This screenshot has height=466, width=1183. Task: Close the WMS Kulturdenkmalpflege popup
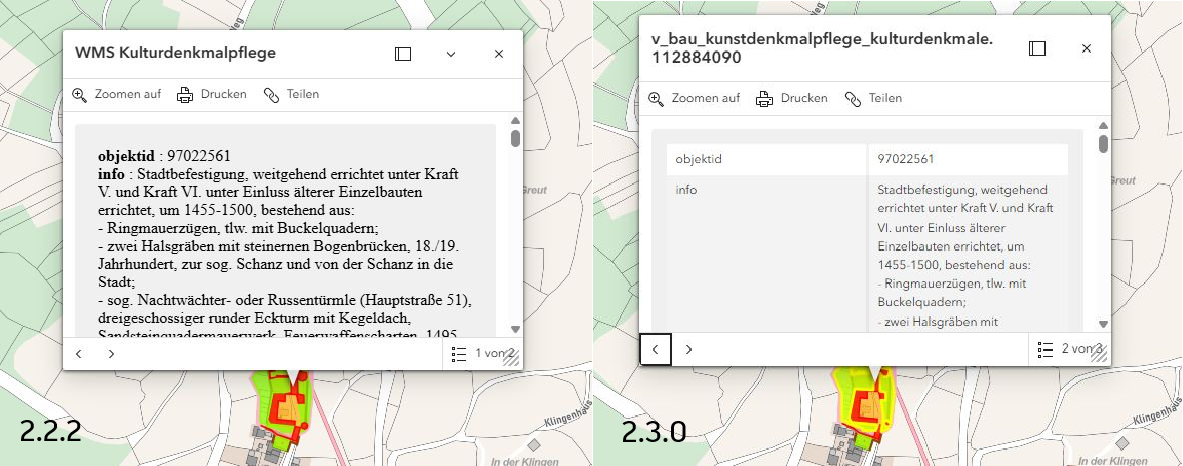(x=499, y=54)
